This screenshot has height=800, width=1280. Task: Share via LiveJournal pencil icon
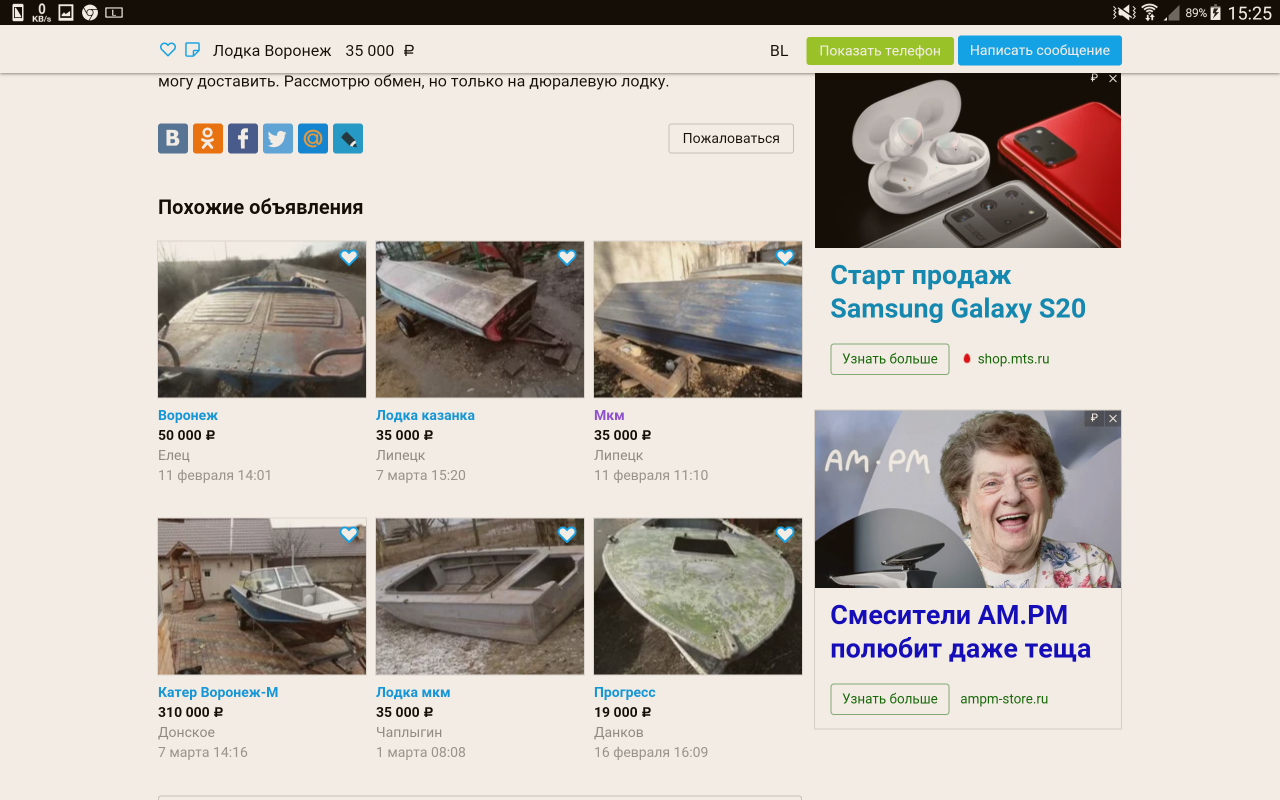[348, 138]
